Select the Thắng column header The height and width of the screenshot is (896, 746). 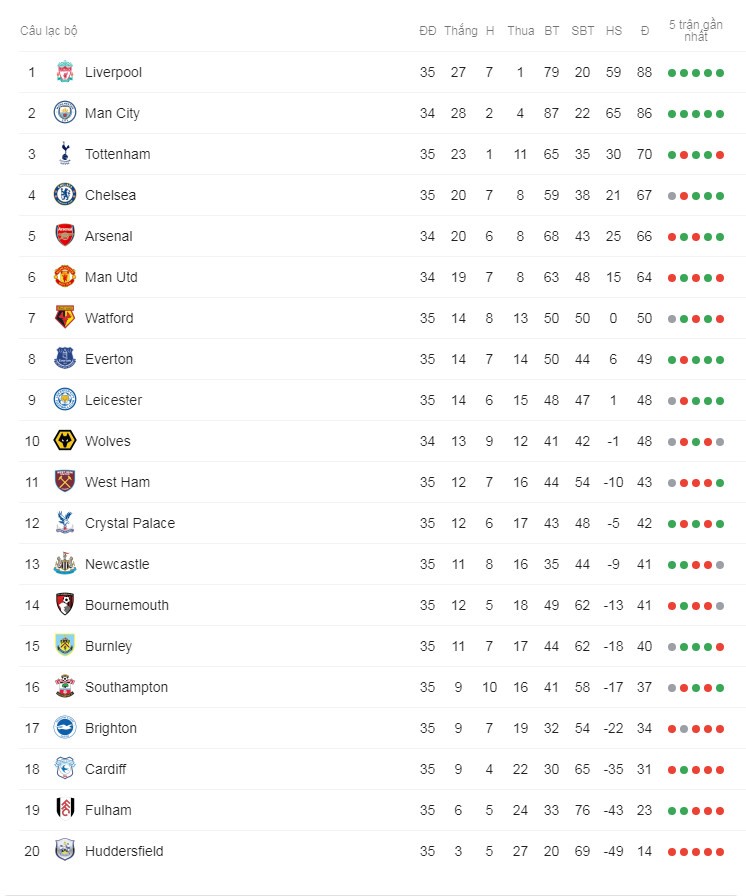460,30
